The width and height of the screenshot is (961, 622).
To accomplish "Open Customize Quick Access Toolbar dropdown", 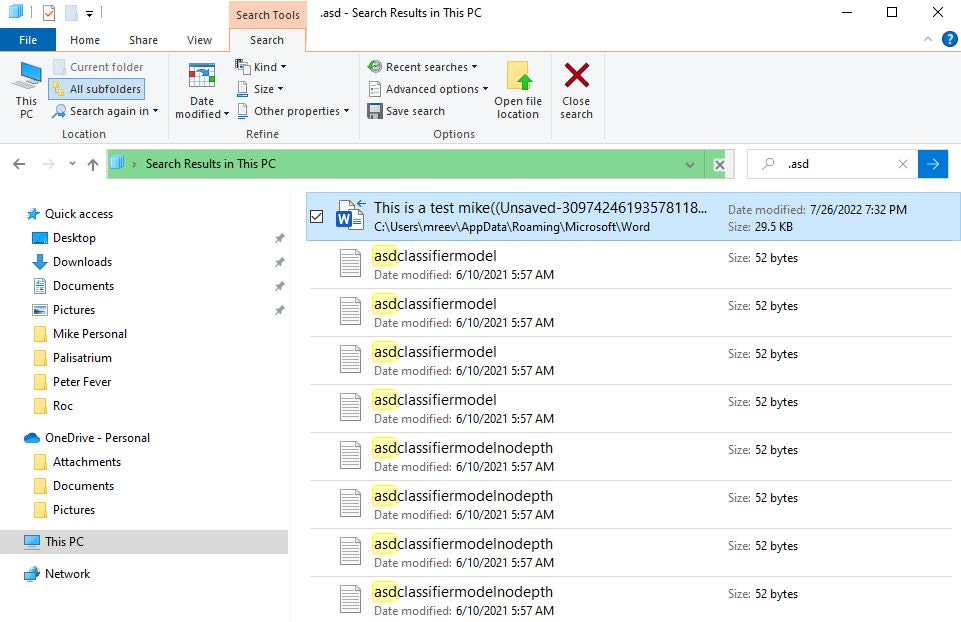I will [x=89, y=13].
